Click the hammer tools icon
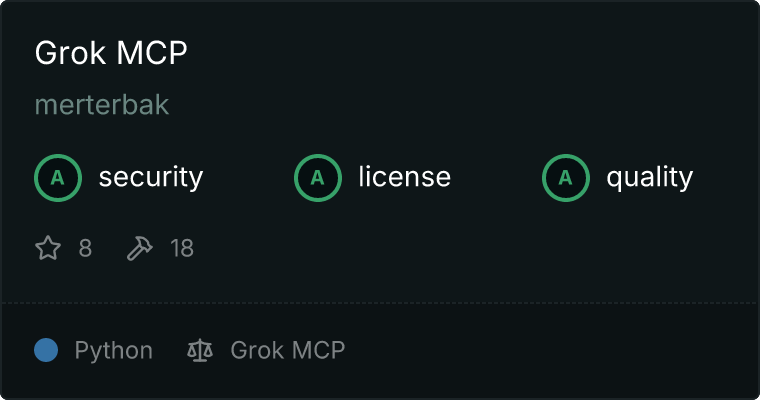The height and width of the screenshot is (400, 760). coord(140,248)
